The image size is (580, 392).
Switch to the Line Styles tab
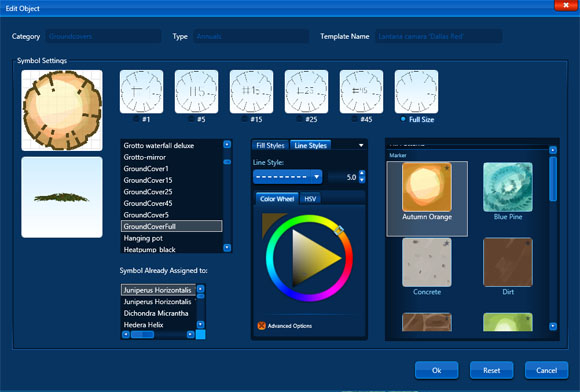[x=310, y=145]
